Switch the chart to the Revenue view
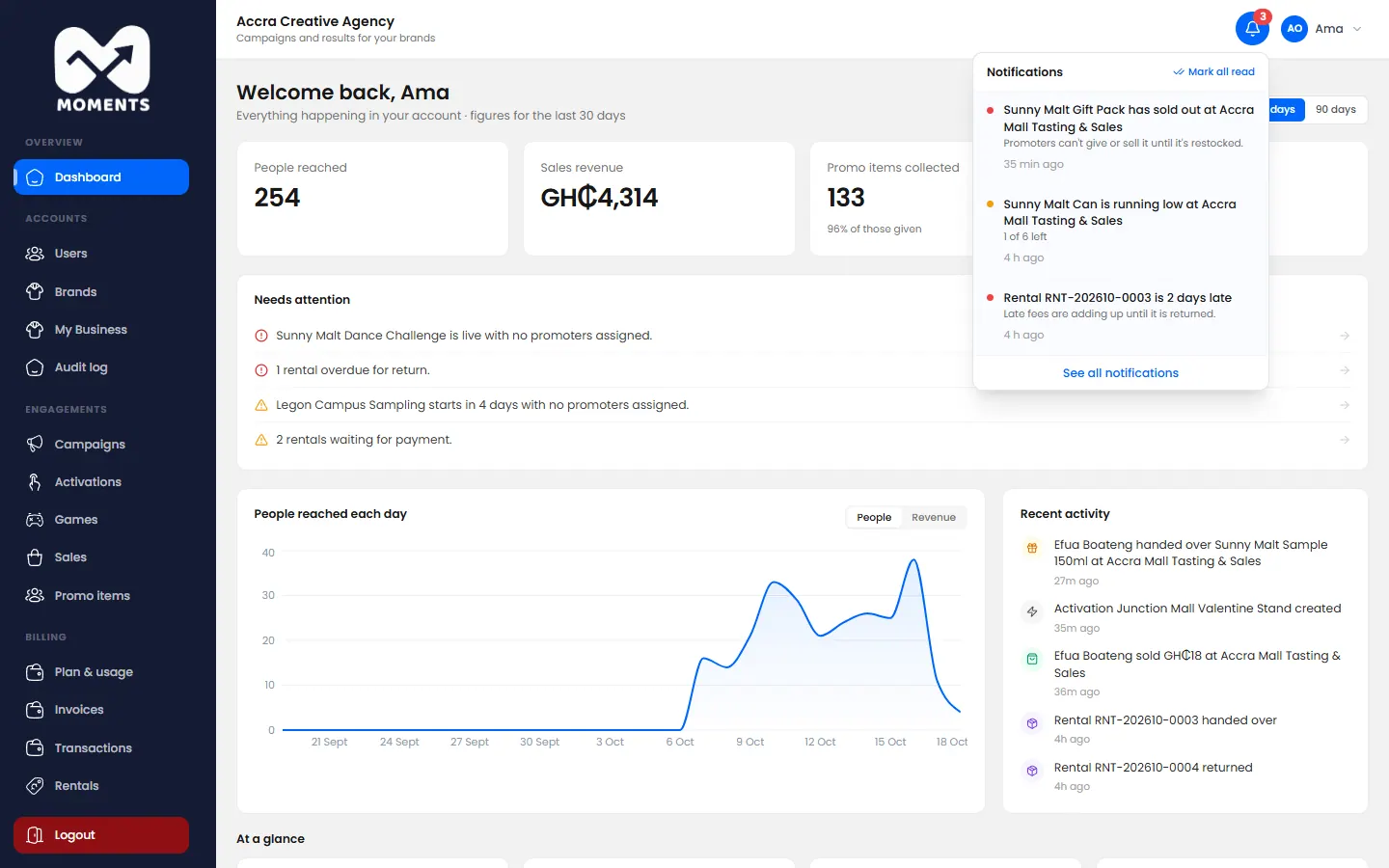 (x=934, y=518)
